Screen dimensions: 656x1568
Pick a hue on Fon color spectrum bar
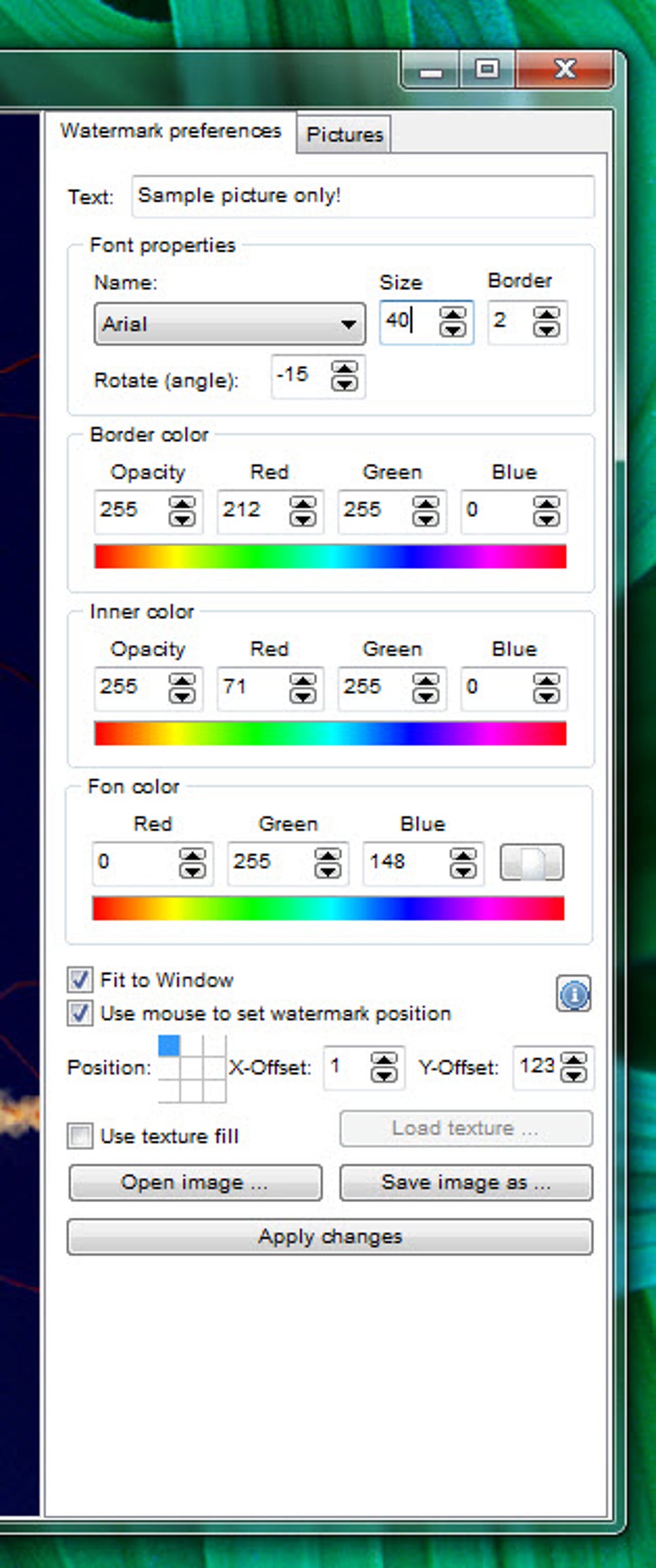[x=328, y=908]
